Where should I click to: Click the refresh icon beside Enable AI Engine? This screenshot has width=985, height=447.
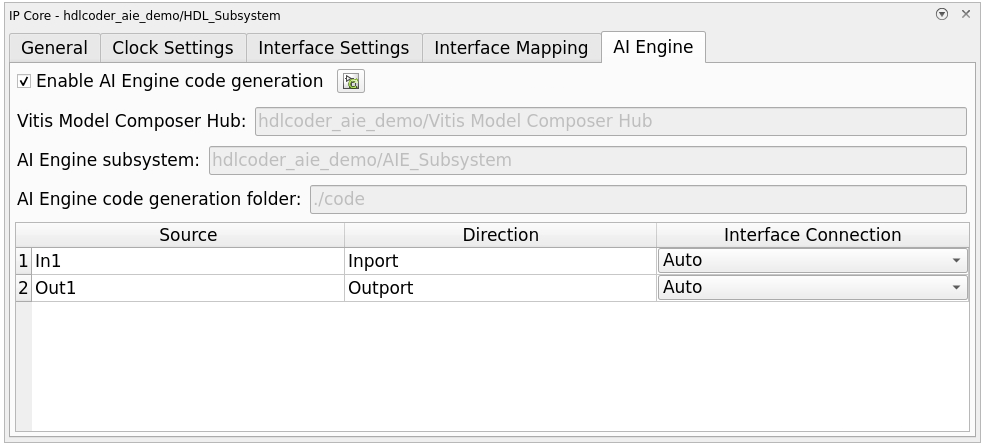[351, 82]
